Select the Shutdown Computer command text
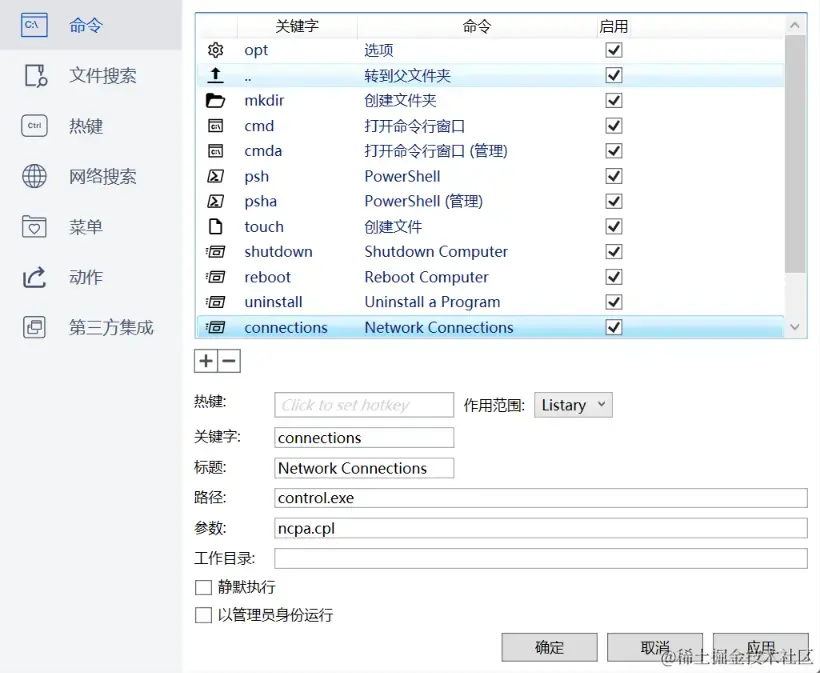Screen dimensions: 820x673 (x=436, y=252)
